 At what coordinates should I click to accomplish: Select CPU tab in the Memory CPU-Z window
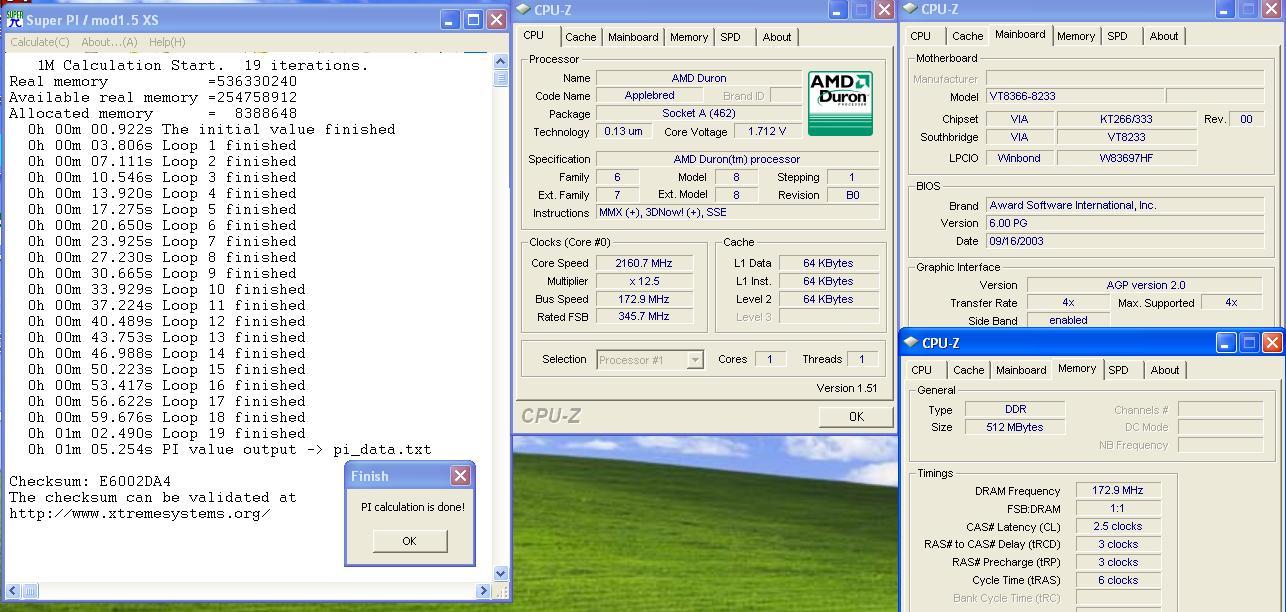coord(922,370)
